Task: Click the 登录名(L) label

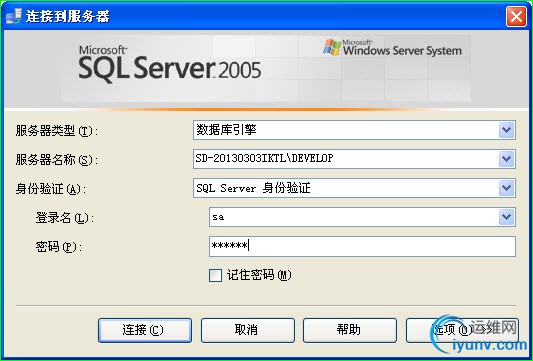Action: point(65,218)
